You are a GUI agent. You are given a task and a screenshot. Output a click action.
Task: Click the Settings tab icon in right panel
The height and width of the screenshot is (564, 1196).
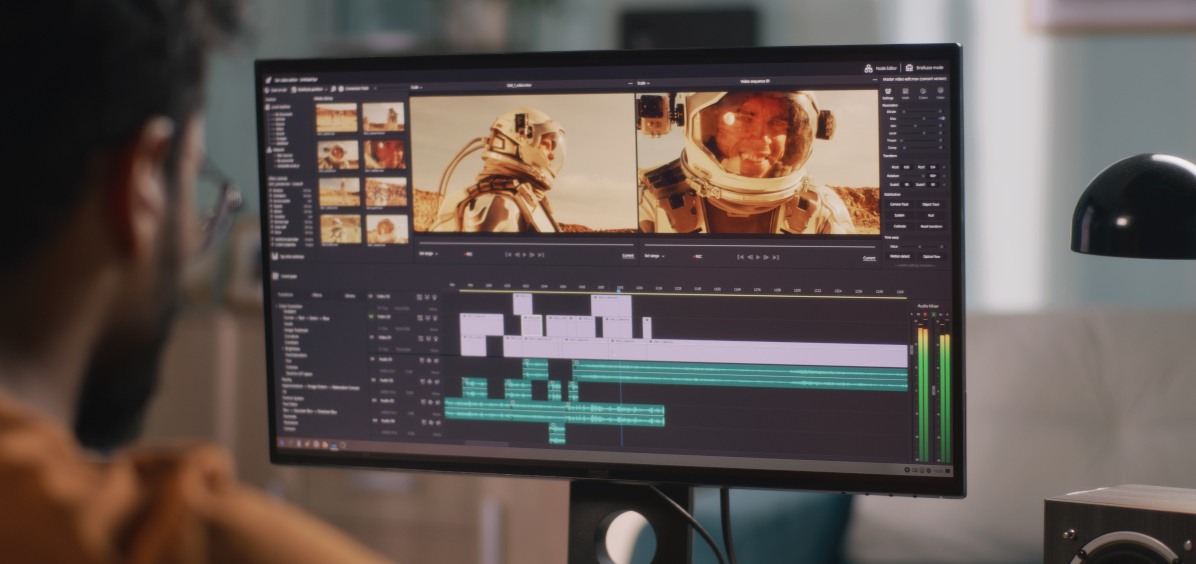888,91
